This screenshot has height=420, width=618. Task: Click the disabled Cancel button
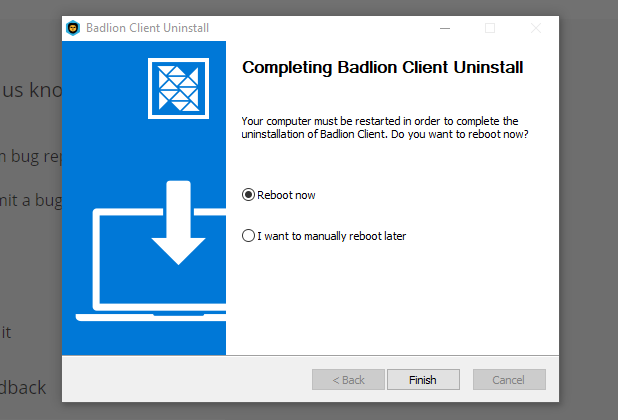pos(509,379)
